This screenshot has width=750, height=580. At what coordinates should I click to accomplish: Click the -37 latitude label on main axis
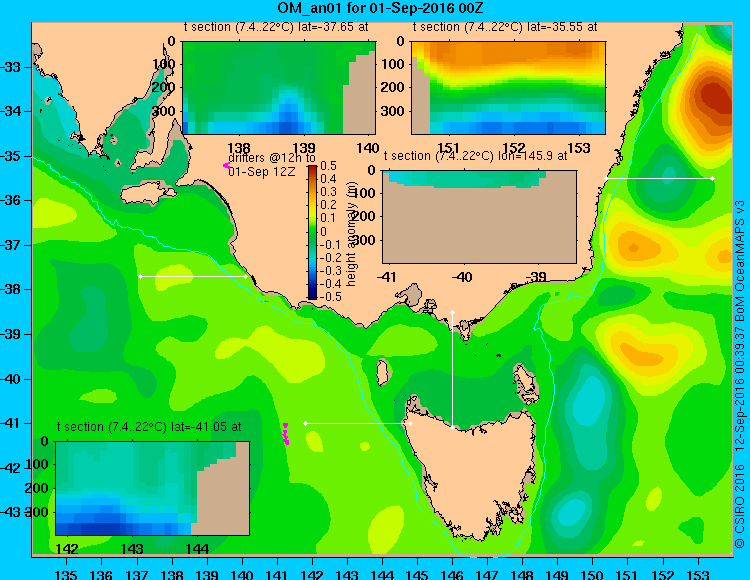click(11, 245)
